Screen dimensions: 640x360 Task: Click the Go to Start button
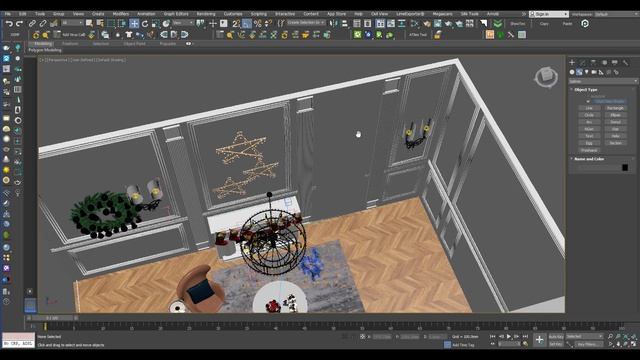(493, 336)
